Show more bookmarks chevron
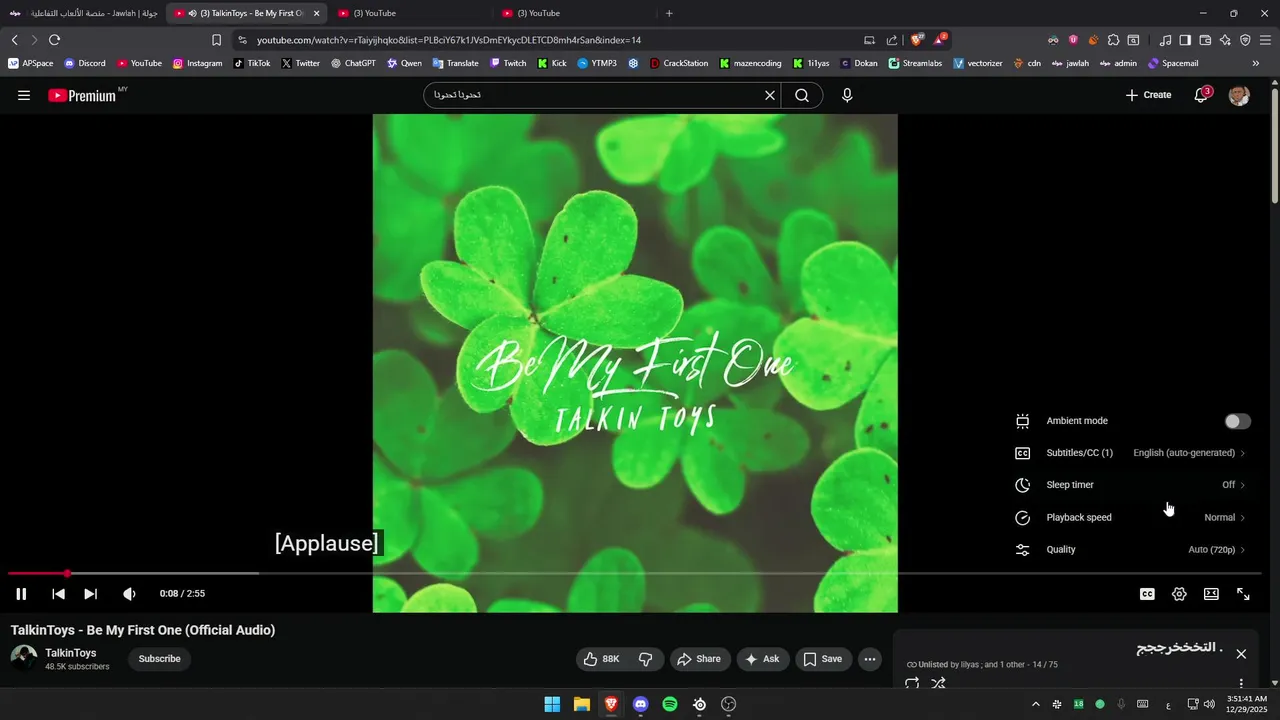Viewport: 1280px width, 720px height. pos(1256,63)
